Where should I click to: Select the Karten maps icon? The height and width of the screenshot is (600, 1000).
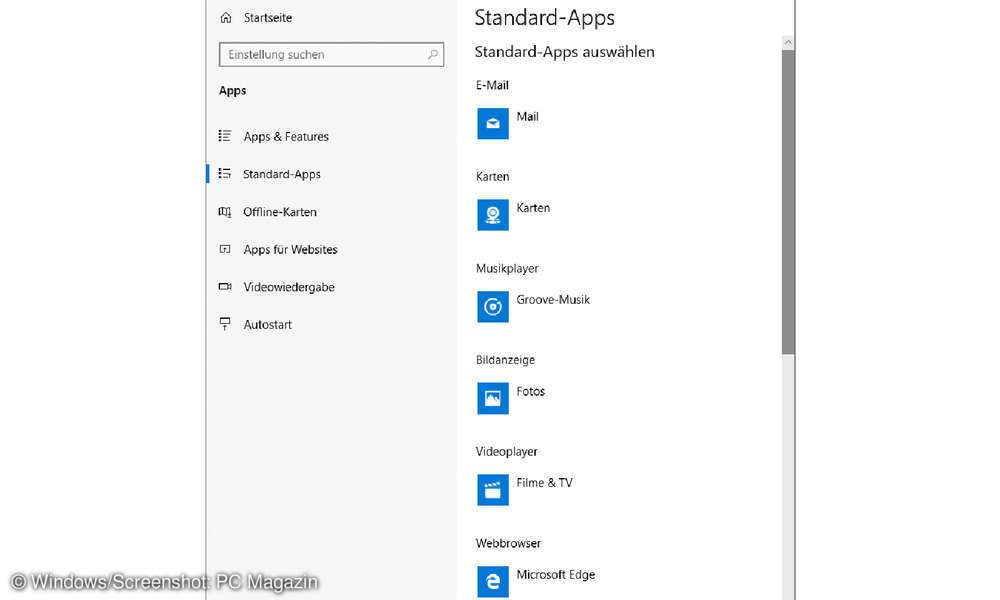coord(492,214)
